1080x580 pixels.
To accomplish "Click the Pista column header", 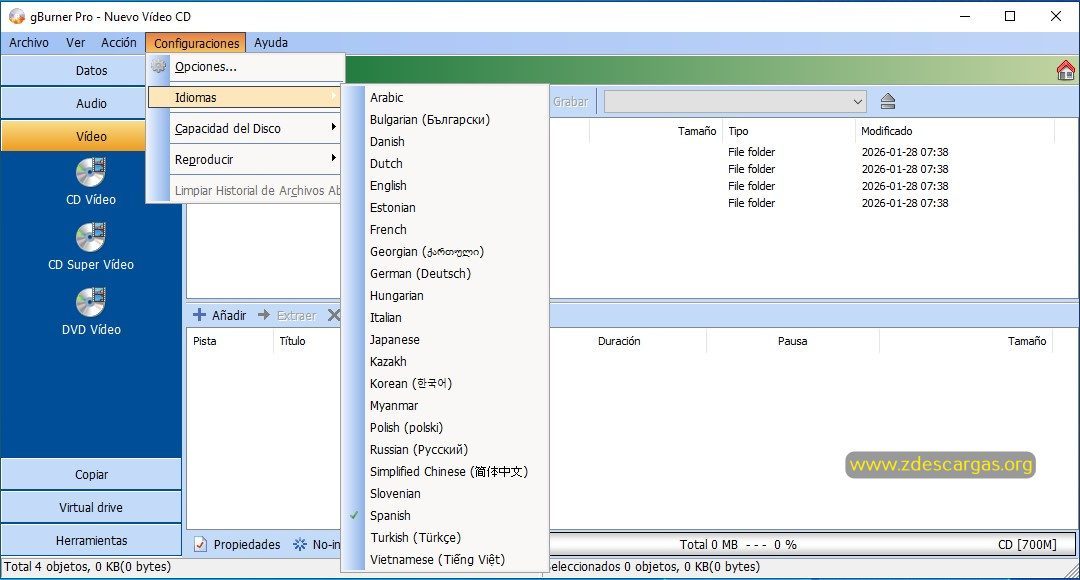I will pos(230,341).
